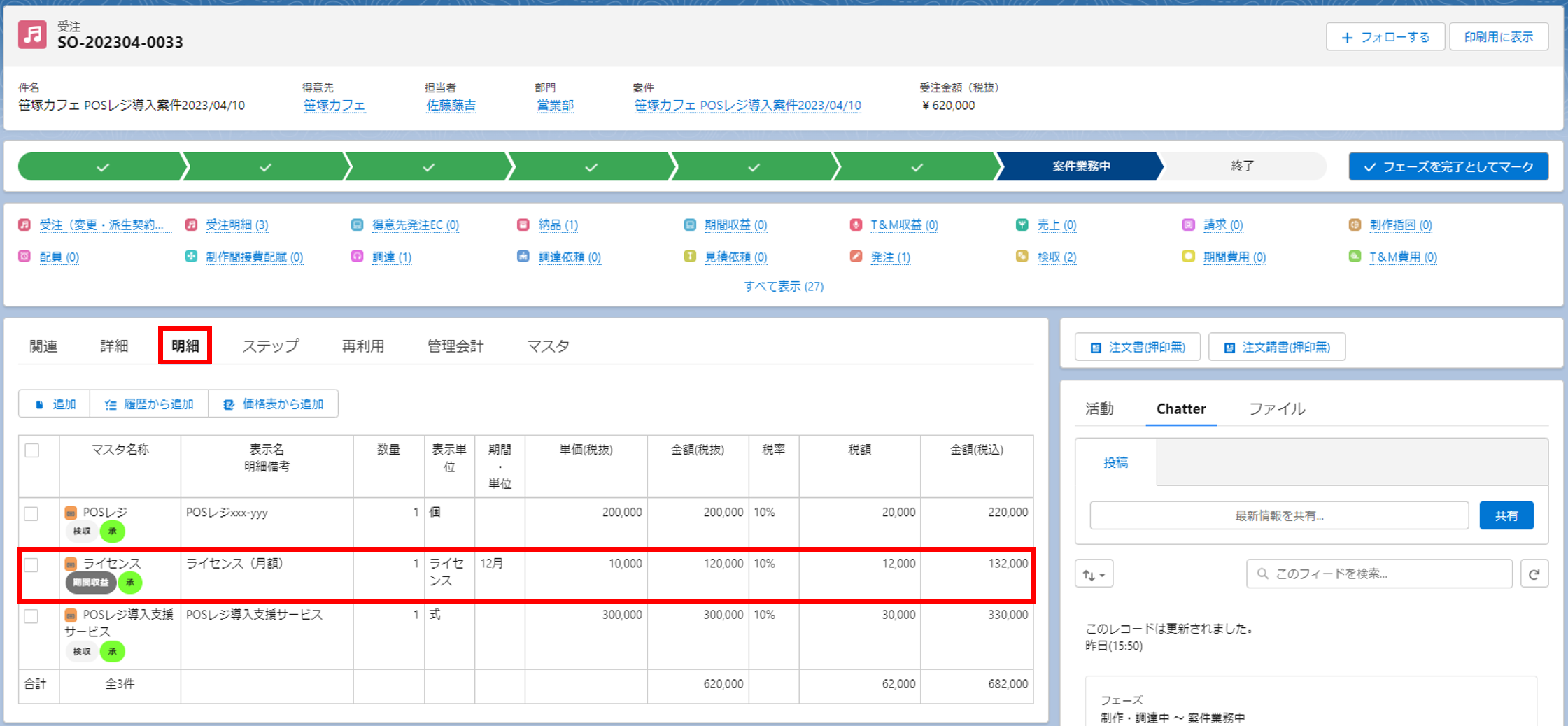Toggle the select-all checkbox in table header
The height and width of the screenshot is (726, 1568).
pos(32,450)
